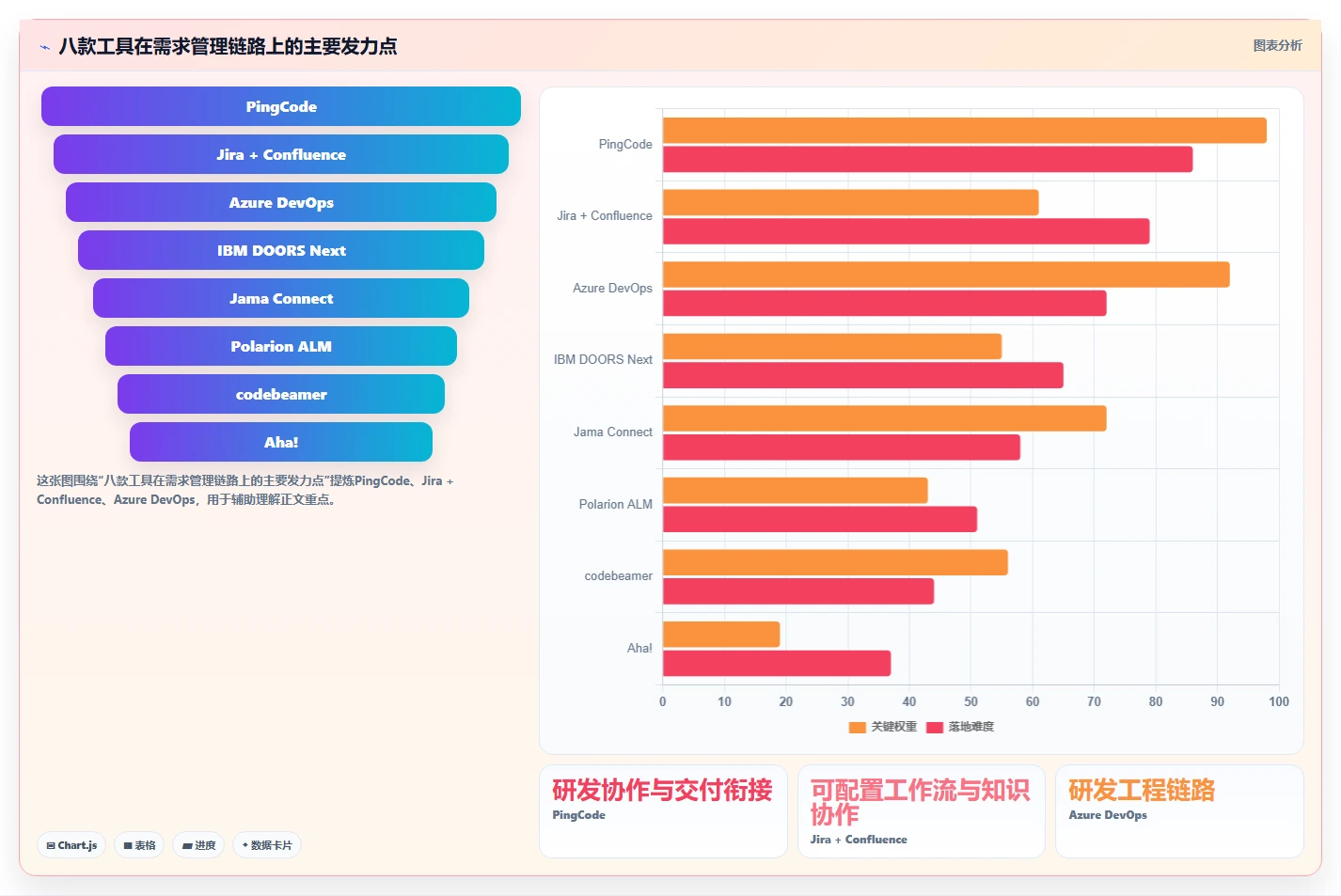The height and width of the screenshot is (896, 1341).
Task: Select the Aha! funnel bar
Action: click(x=281, y=442)
